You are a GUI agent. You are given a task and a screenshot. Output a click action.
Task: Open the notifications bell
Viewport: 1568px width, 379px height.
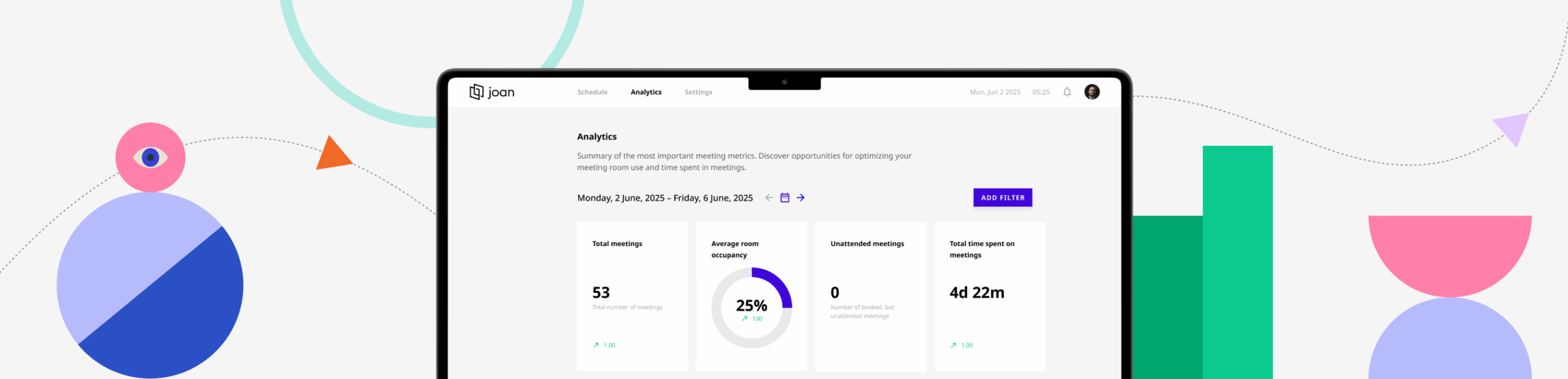pos(1066,92)
